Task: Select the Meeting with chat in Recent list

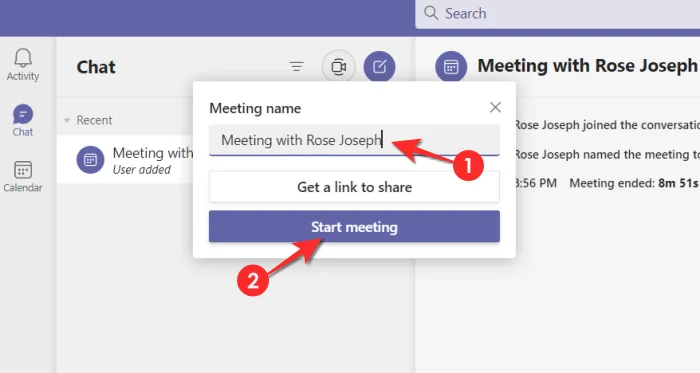Action: (x=125, y=160)
